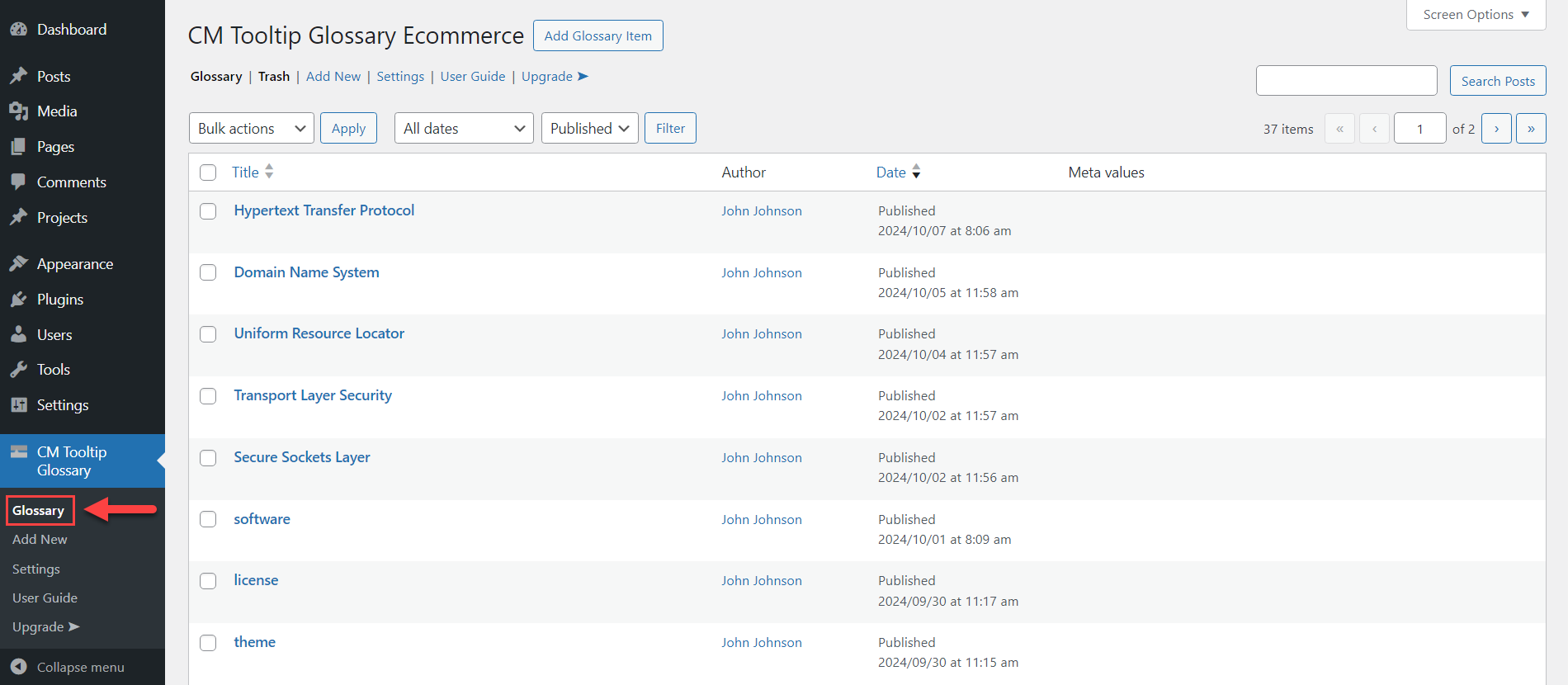Check the Domain Name System row checkbox

click(208, 272)
